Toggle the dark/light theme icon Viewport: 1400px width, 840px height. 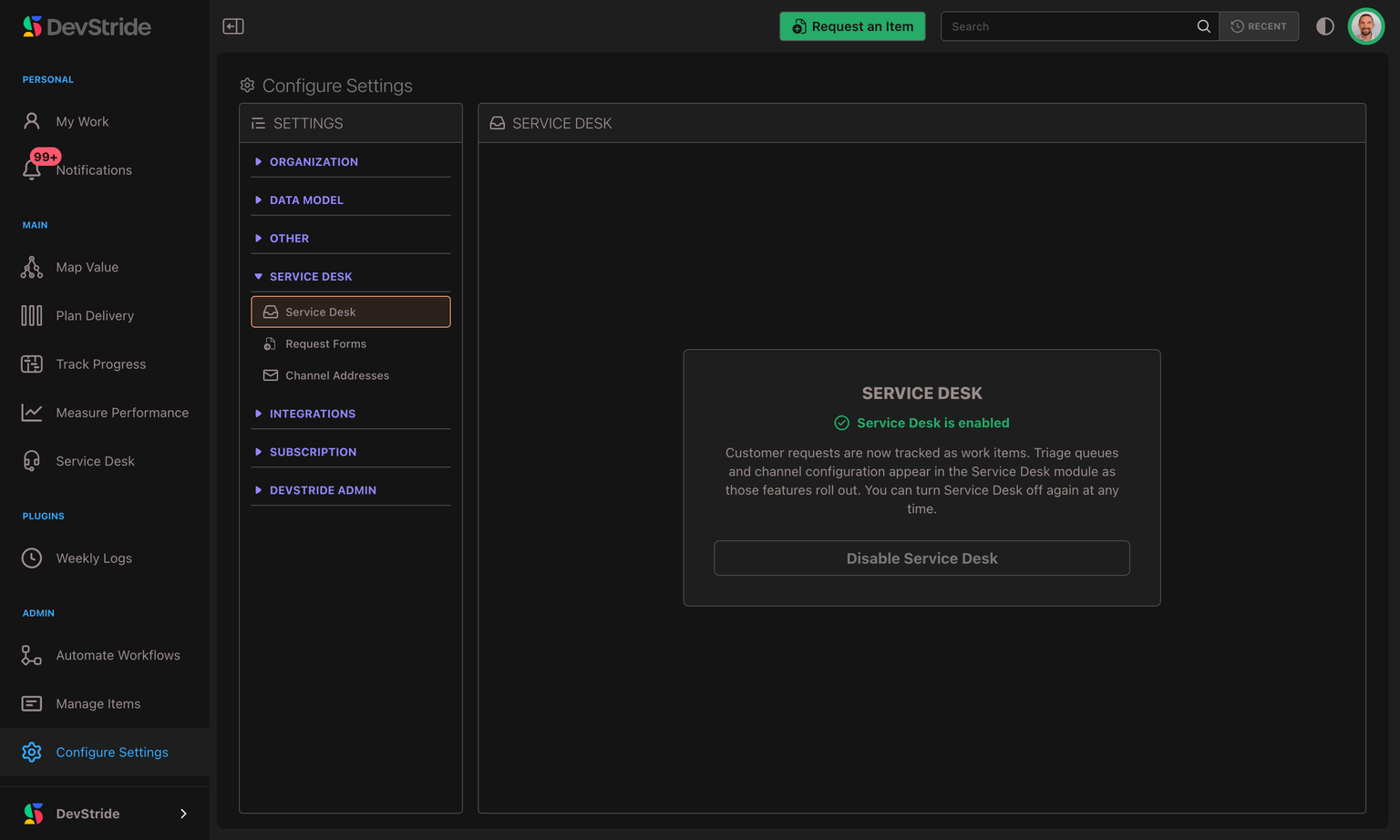(x=1324, y=26)
